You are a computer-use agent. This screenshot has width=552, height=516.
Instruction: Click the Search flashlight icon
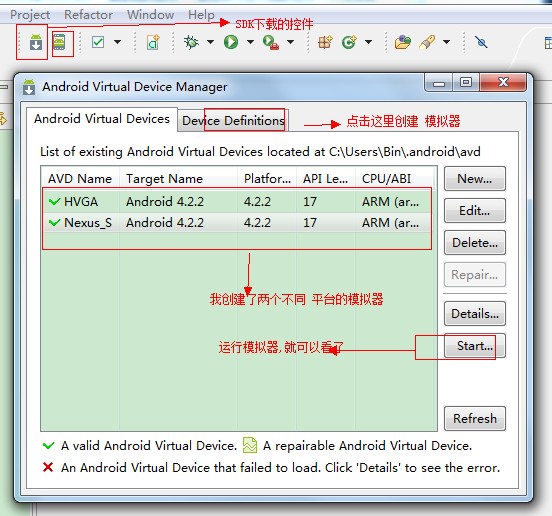point(427,42)
